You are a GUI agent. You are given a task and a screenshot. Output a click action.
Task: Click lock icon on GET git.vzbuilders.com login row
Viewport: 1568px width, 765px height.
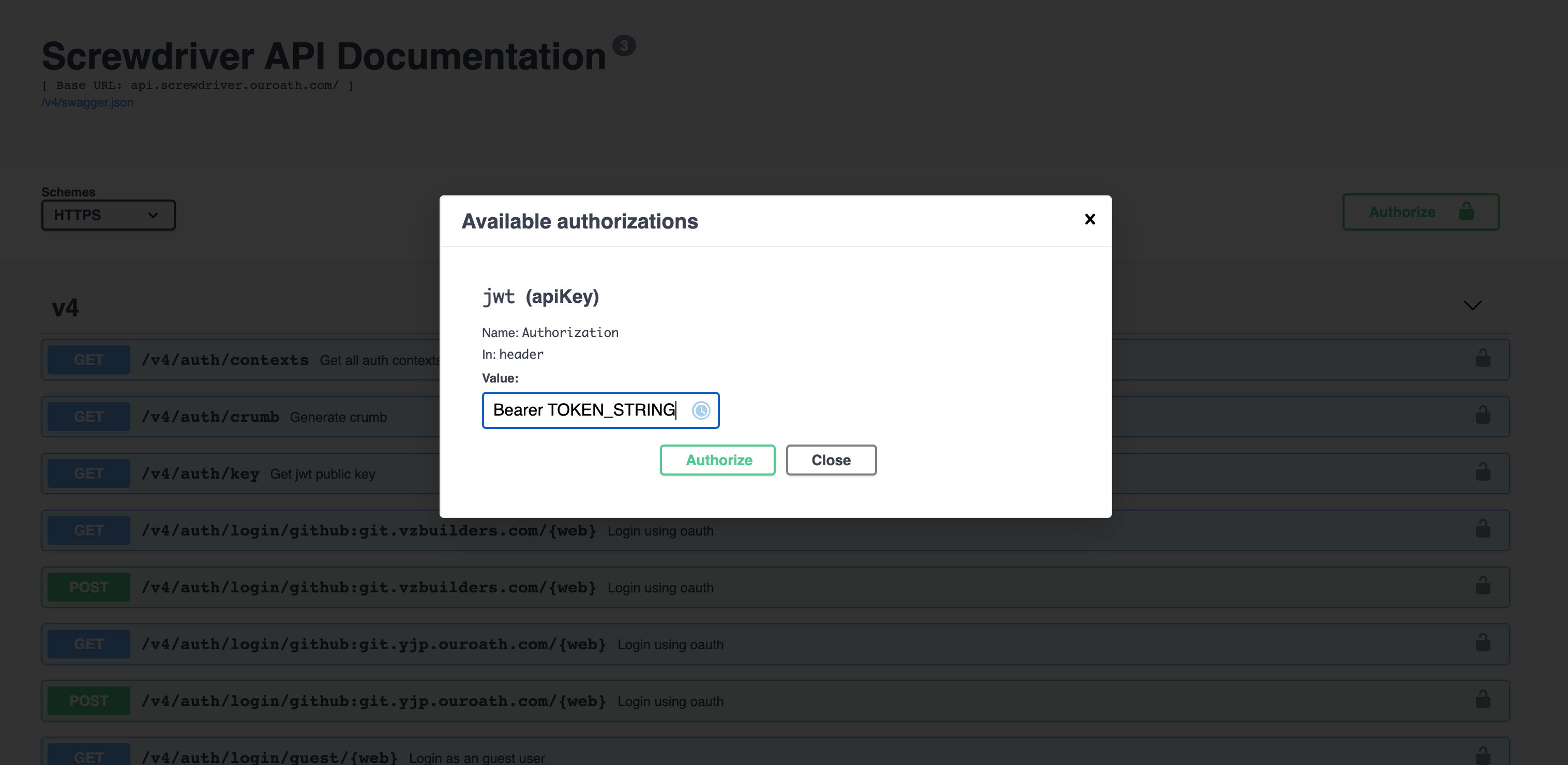pos(1483,529)
